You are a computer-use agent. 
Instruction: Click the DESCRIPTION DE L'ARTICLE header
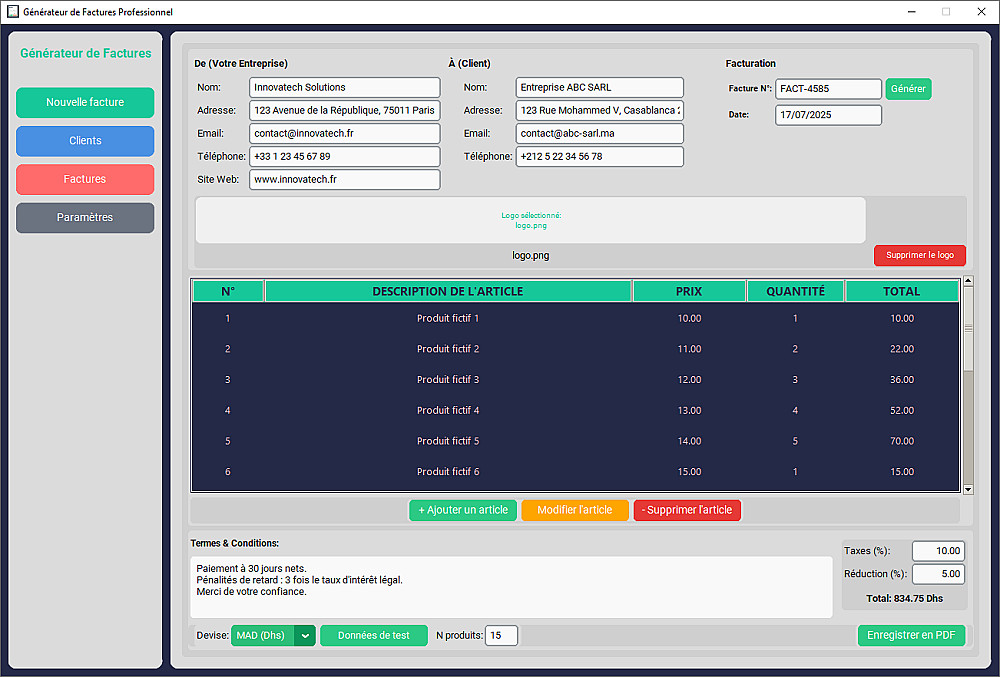click(448, 291)
